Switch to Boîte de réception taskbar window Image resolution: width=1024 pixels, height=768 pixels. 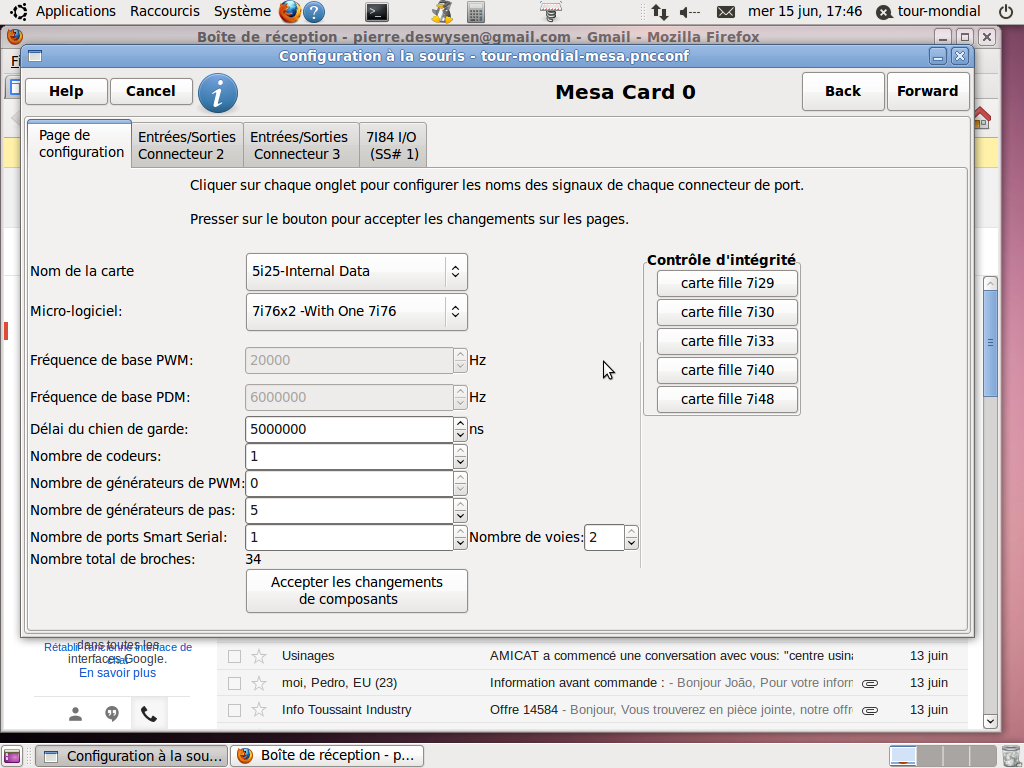(327, 756)
